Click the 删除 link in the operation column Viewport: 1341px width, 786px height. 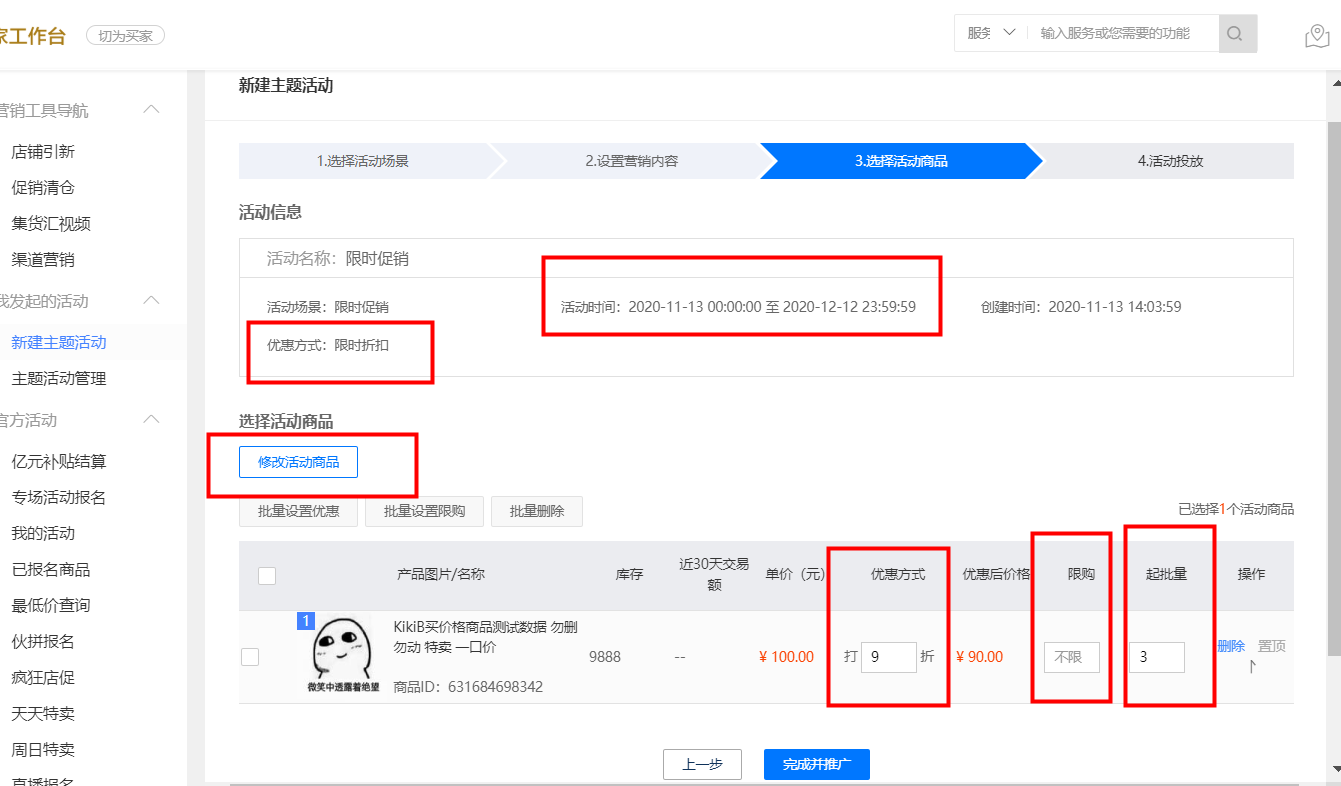[1230, 646]
